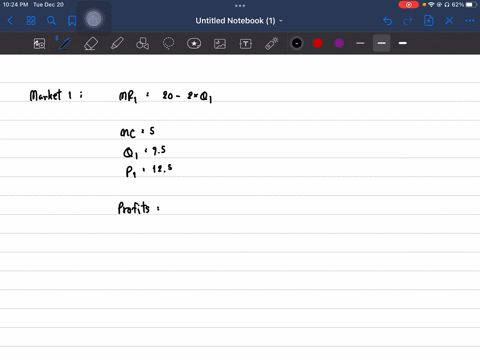
Task: Choose the red pen color
Action: click(x=318, y=43)
